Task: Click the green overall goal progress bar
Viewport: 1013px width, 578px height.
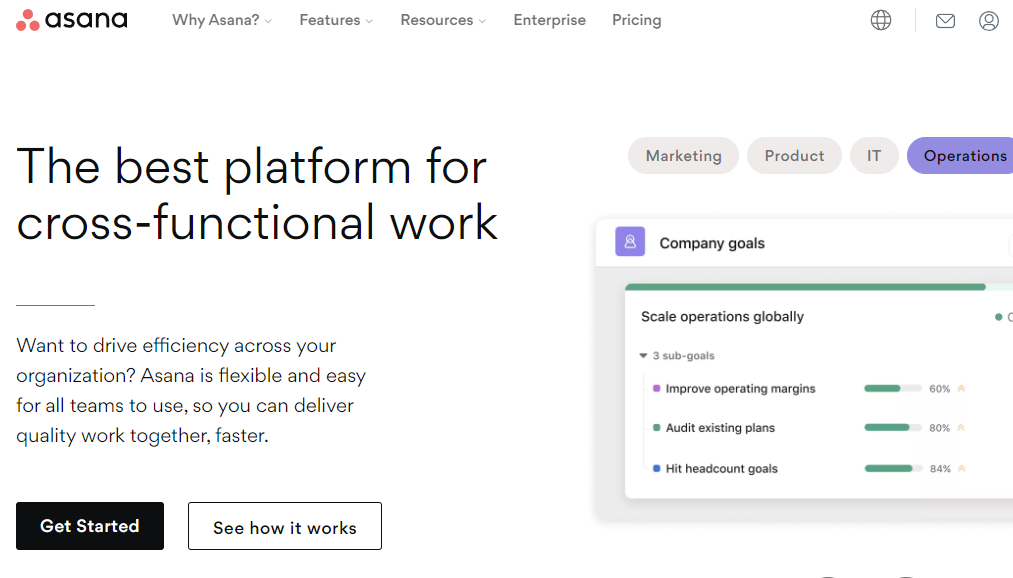Action: pos(805,287)
